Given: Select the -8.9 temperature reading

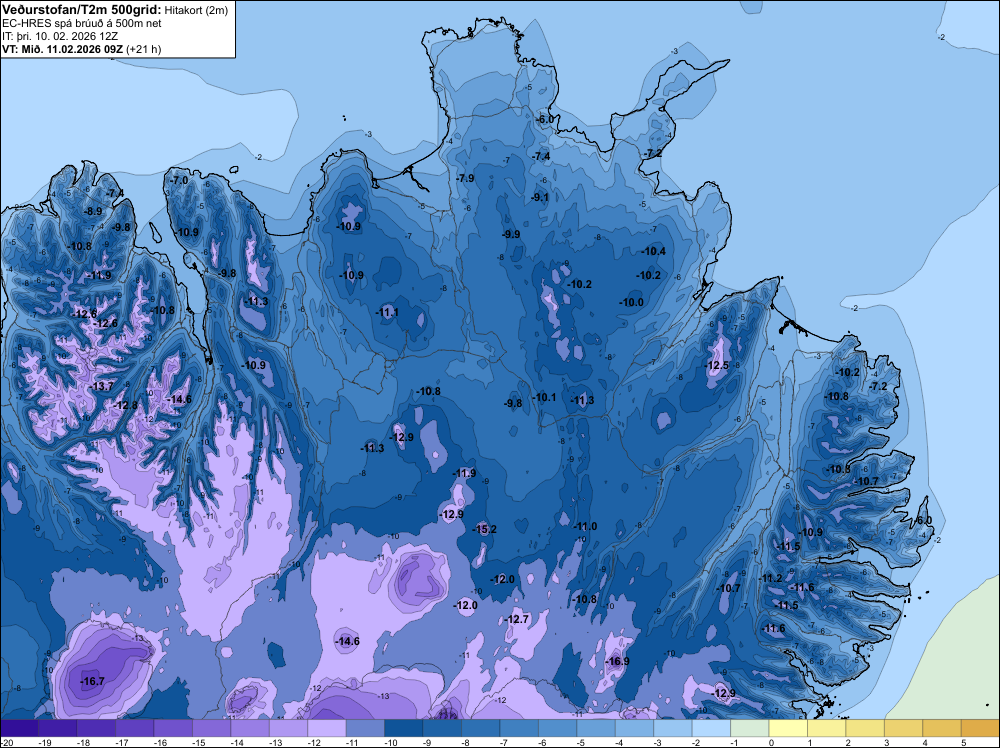Looking at the screenshot, I should pos(93,211).
